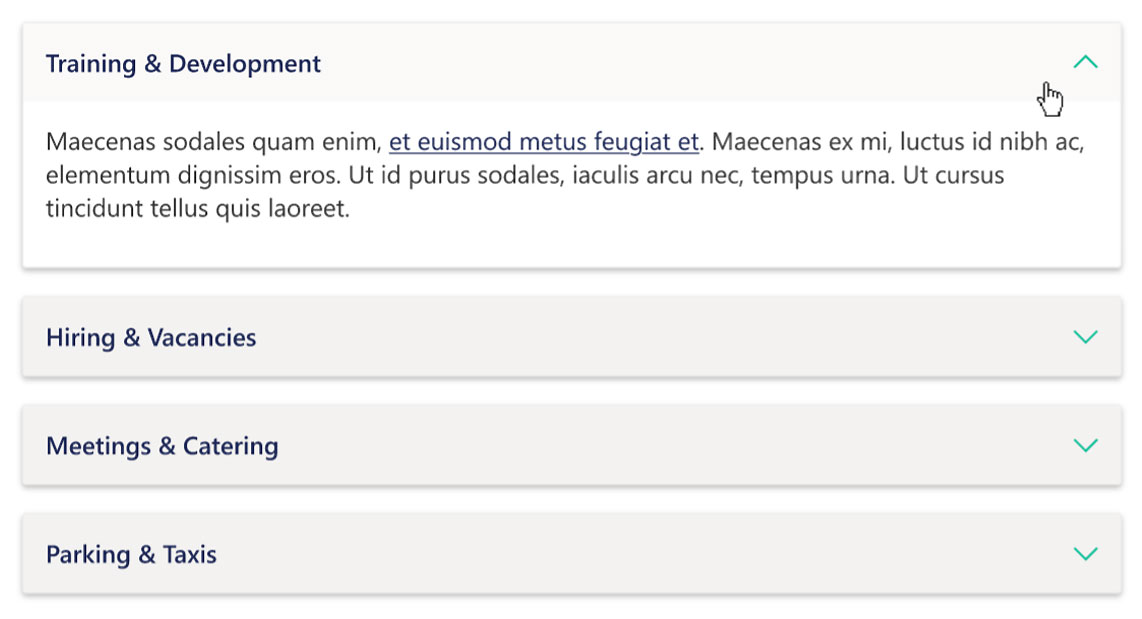Open the Meetings & Catering section title
The width and height of the screenshot is (1142, 619).
pyautogui.click(x=162, y=446)
